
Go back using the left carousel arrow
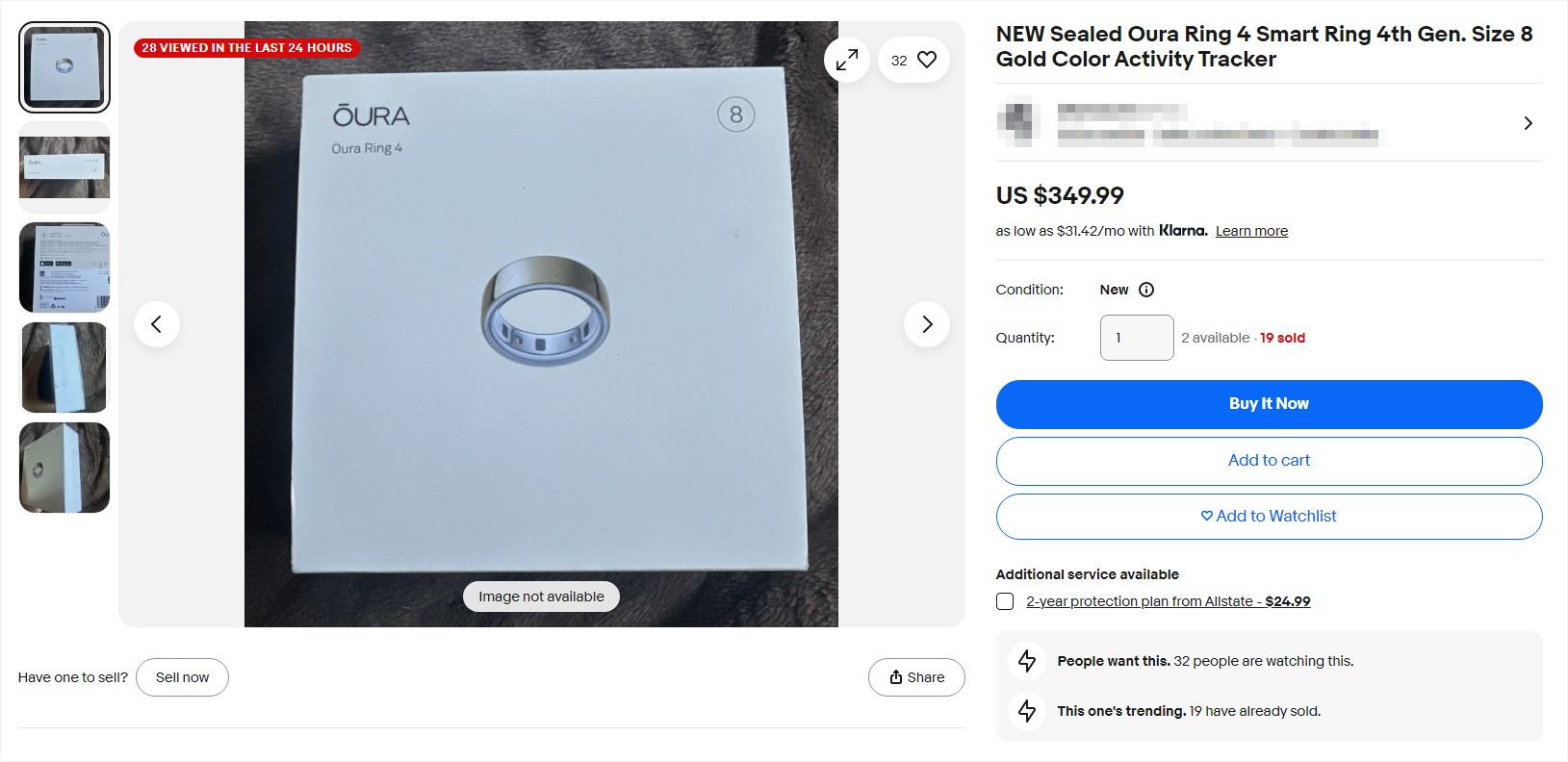pos(157,324)
